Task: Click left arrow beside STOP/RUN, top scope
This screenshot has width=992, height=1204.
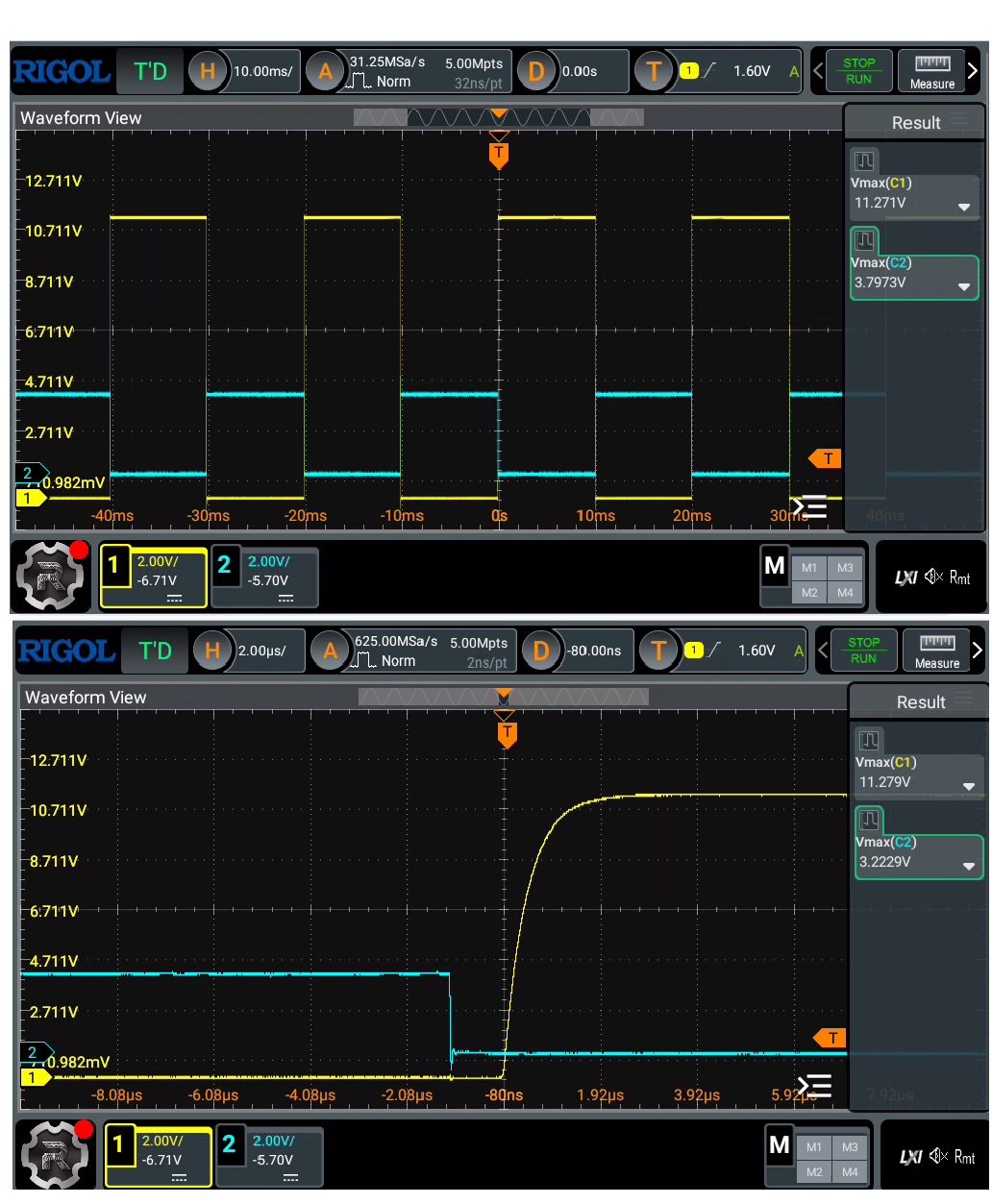Action: click(x=818, y=71)
